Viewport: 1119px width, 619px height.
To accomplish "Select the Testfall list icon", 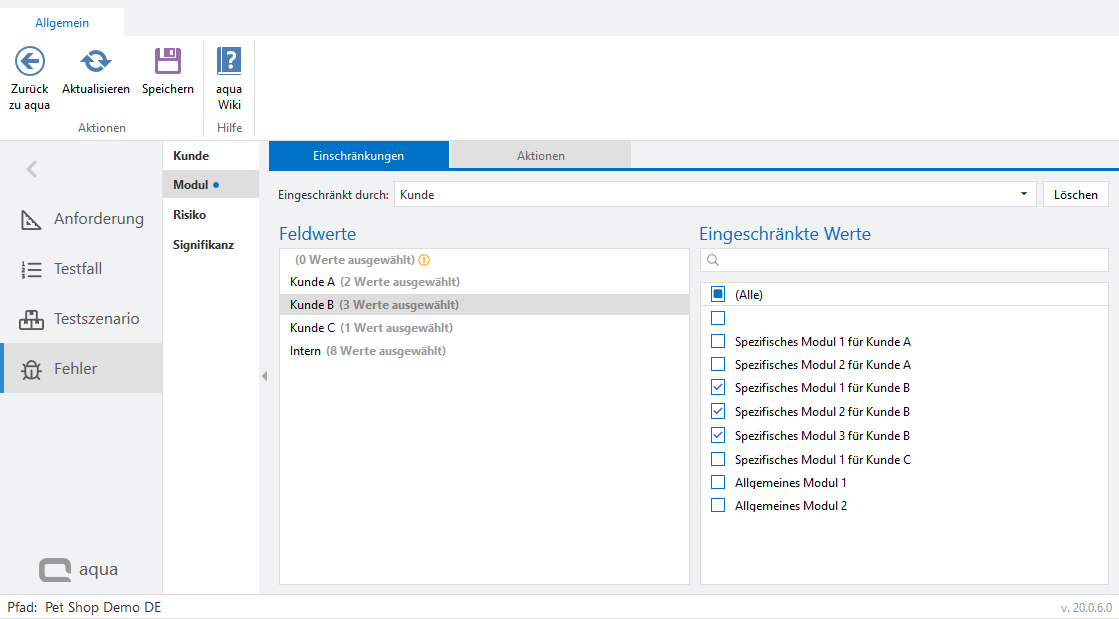I will tap(31, 269).
